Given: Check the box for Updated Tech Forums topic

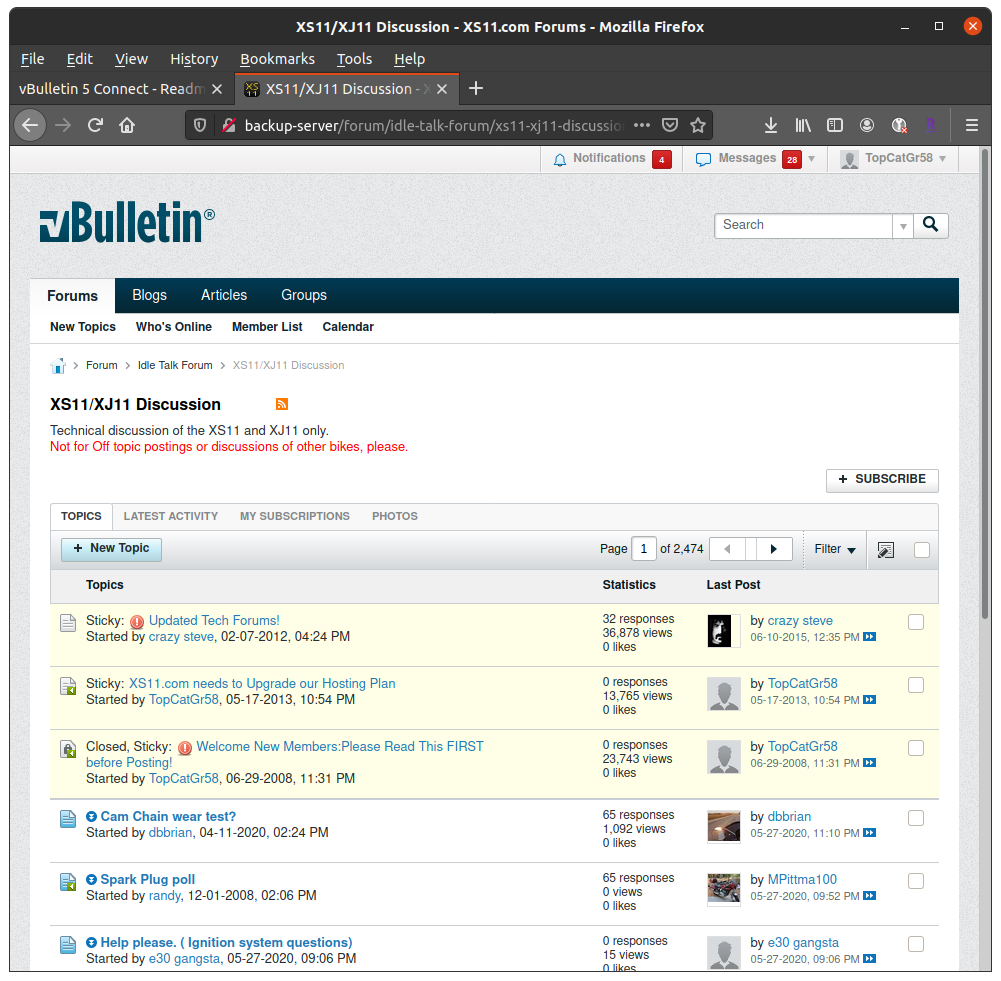Looking at the screenshot, I should [x=915, y=622].
